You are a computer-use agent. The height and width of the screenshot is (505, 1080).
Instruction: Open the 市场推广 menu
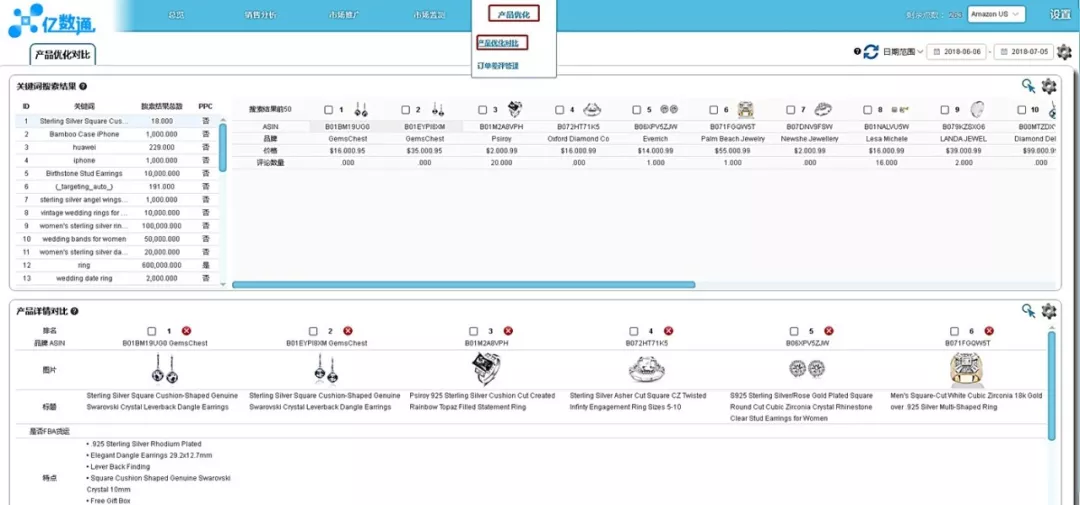coord(344,14)
